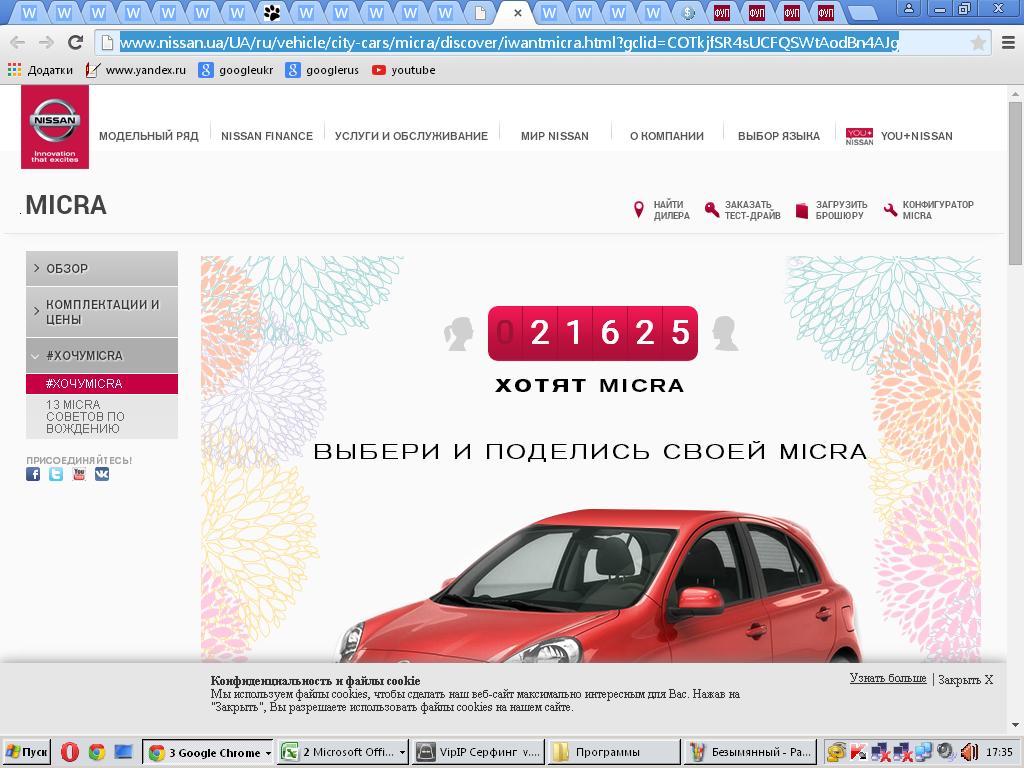Launch Chrome from the quick launch icon
The height and width of the screenshot is (768, 1024).
pos(97,752)
